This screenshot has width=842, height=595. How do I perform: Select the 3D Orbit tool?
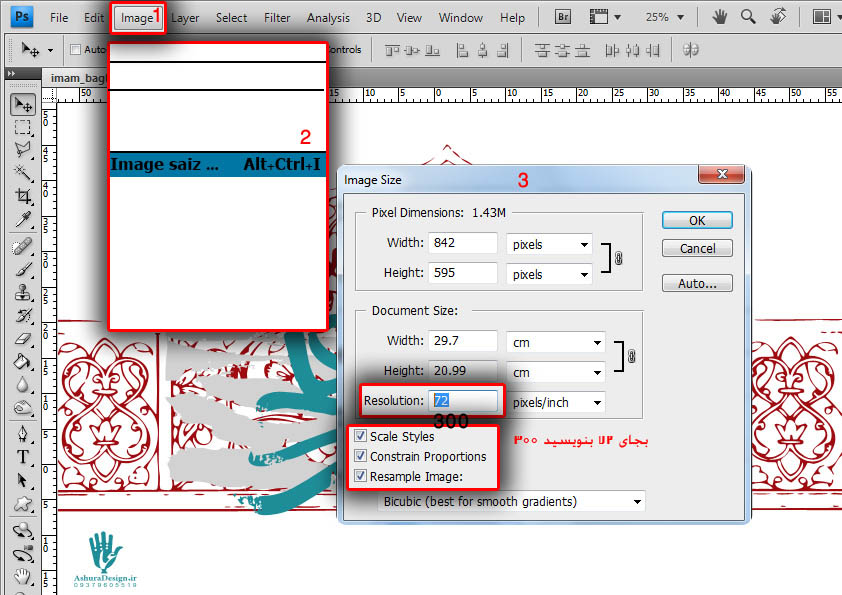[x=23, y=554]
